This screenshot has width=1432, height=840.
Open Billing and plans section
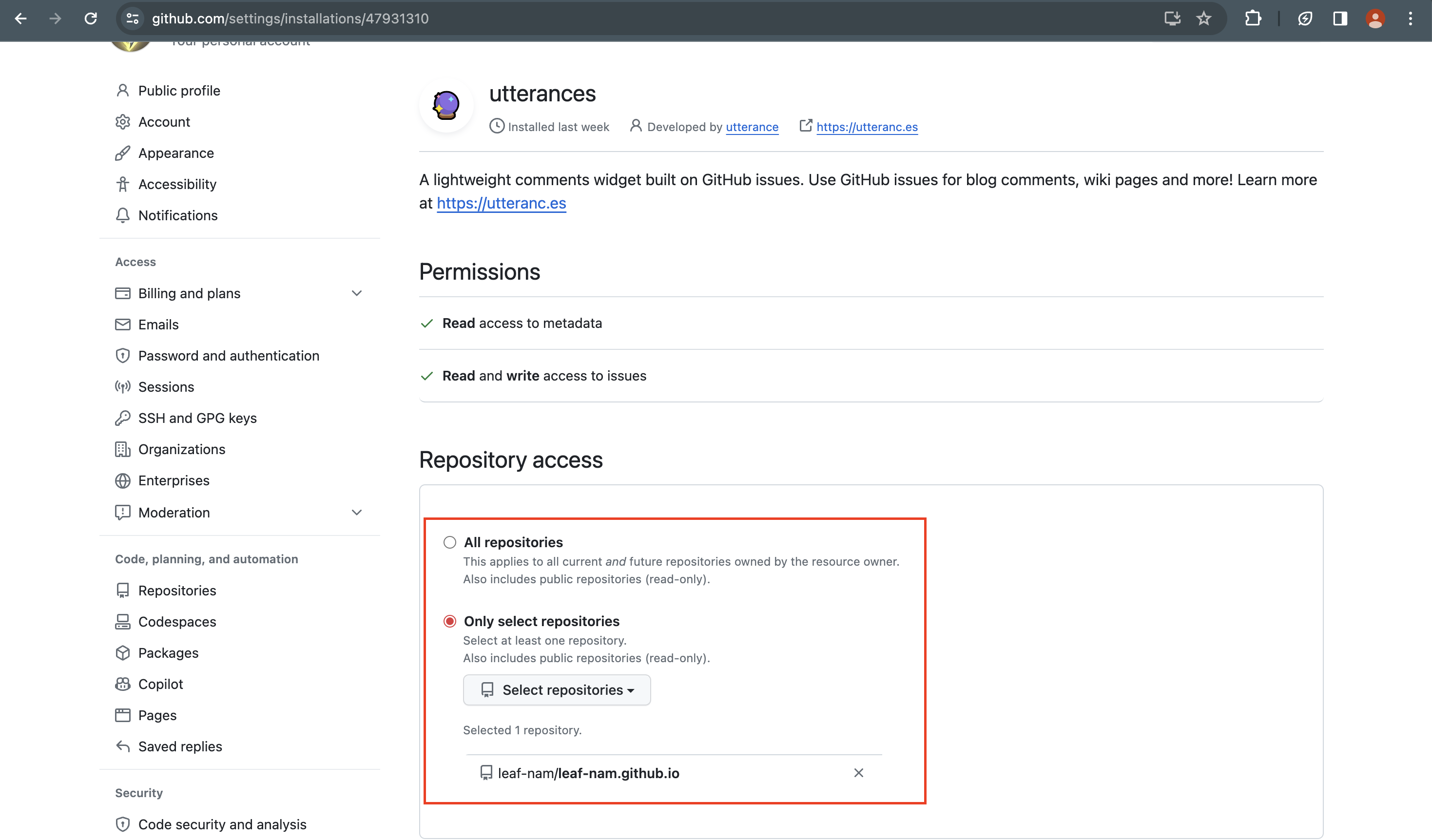239,293
